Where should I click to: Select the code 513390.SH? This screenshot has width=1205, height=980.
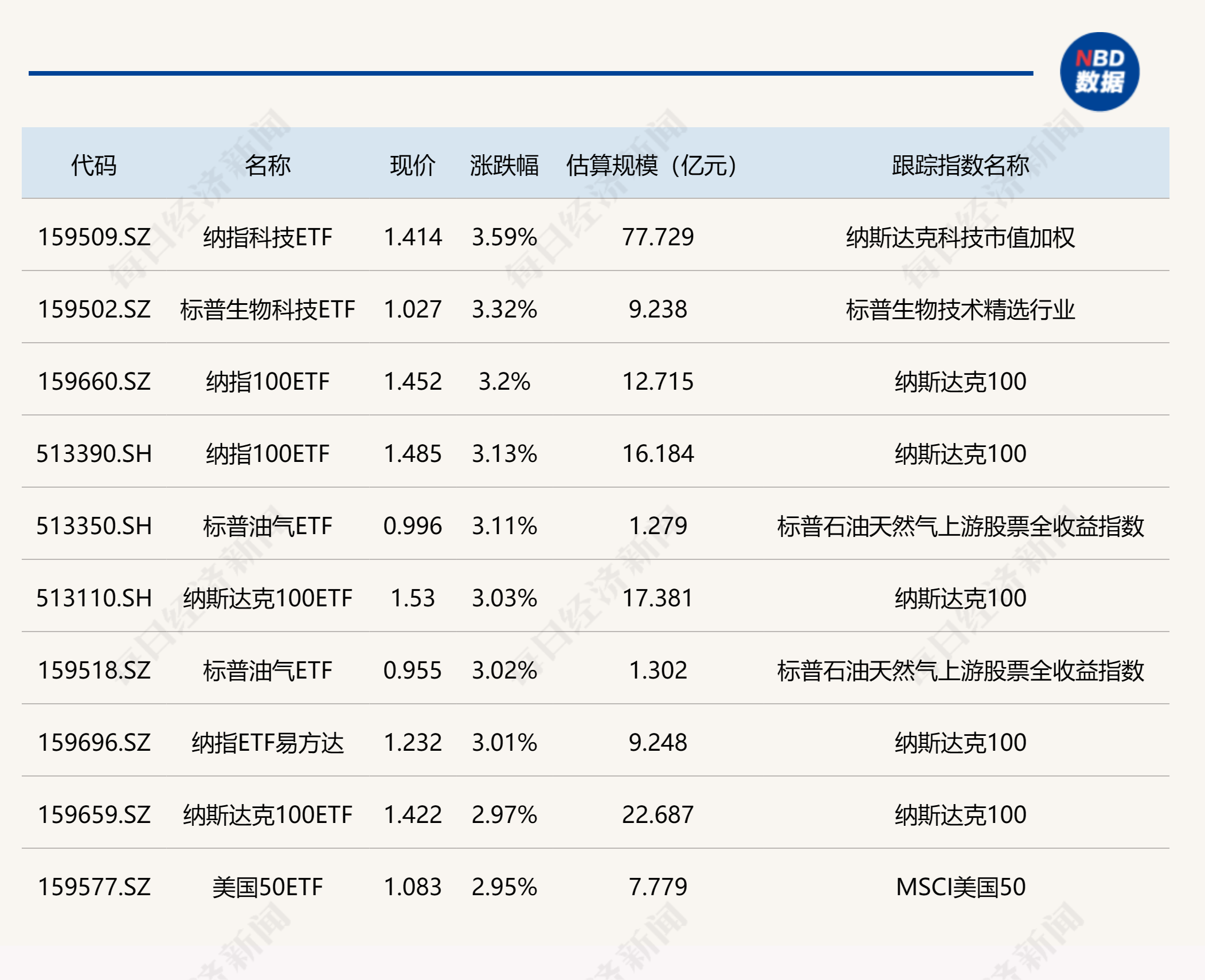pyautogui.click(x=94, y=454)
